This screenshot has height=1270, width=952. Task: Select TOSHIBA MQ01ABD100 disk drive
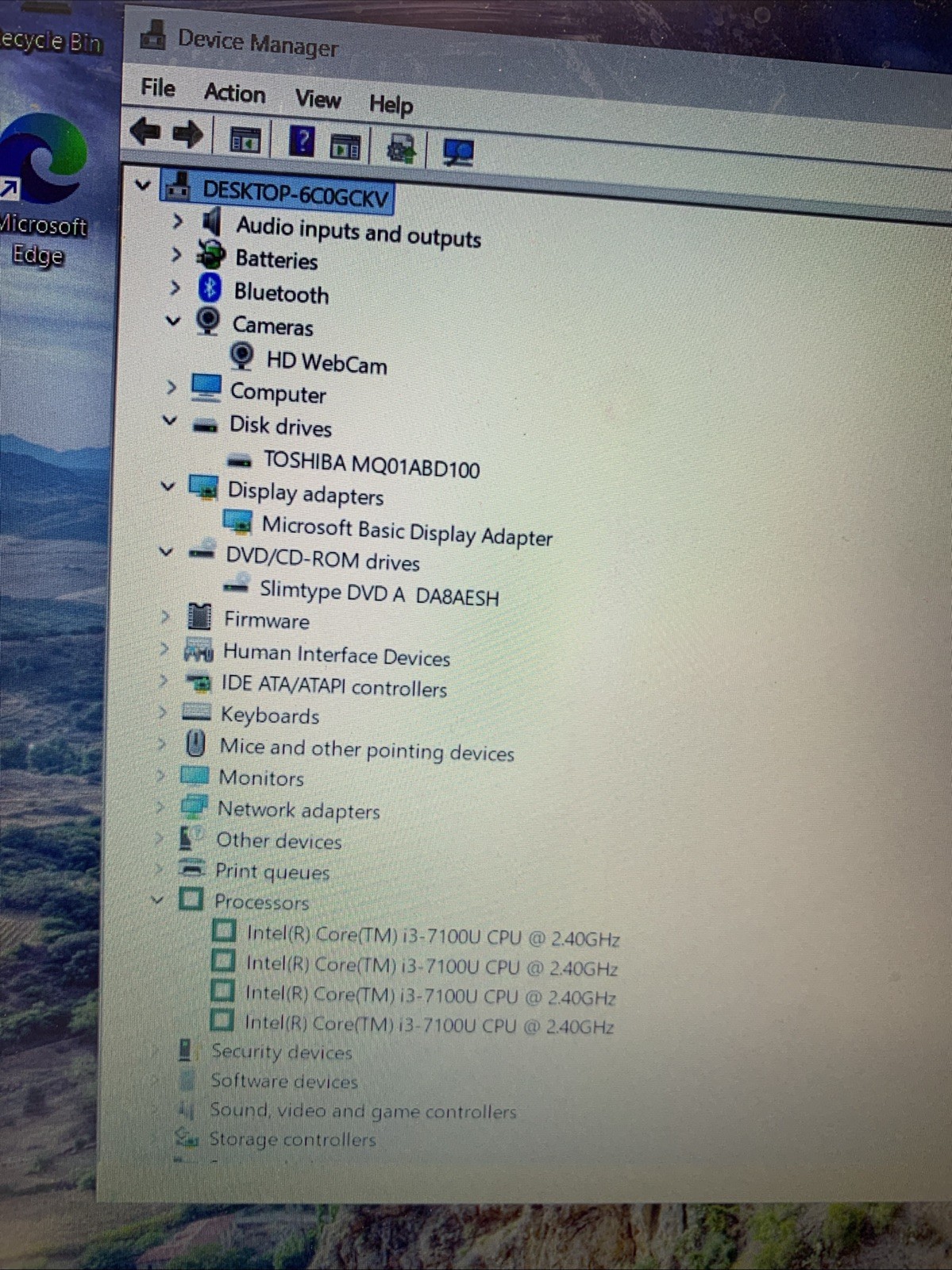click(372, 465)
